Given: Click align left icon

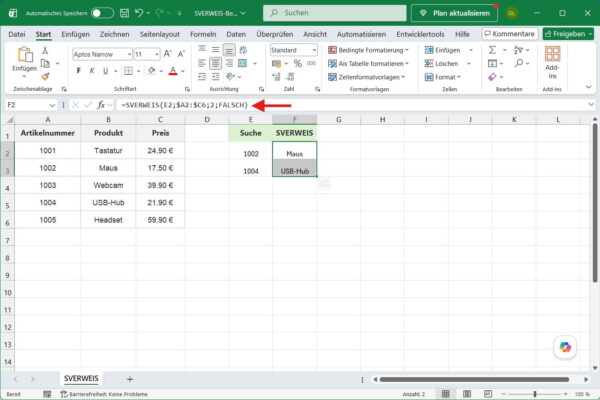Looking at the screenshot, I should pyautogui.click(x=202, y=63).
